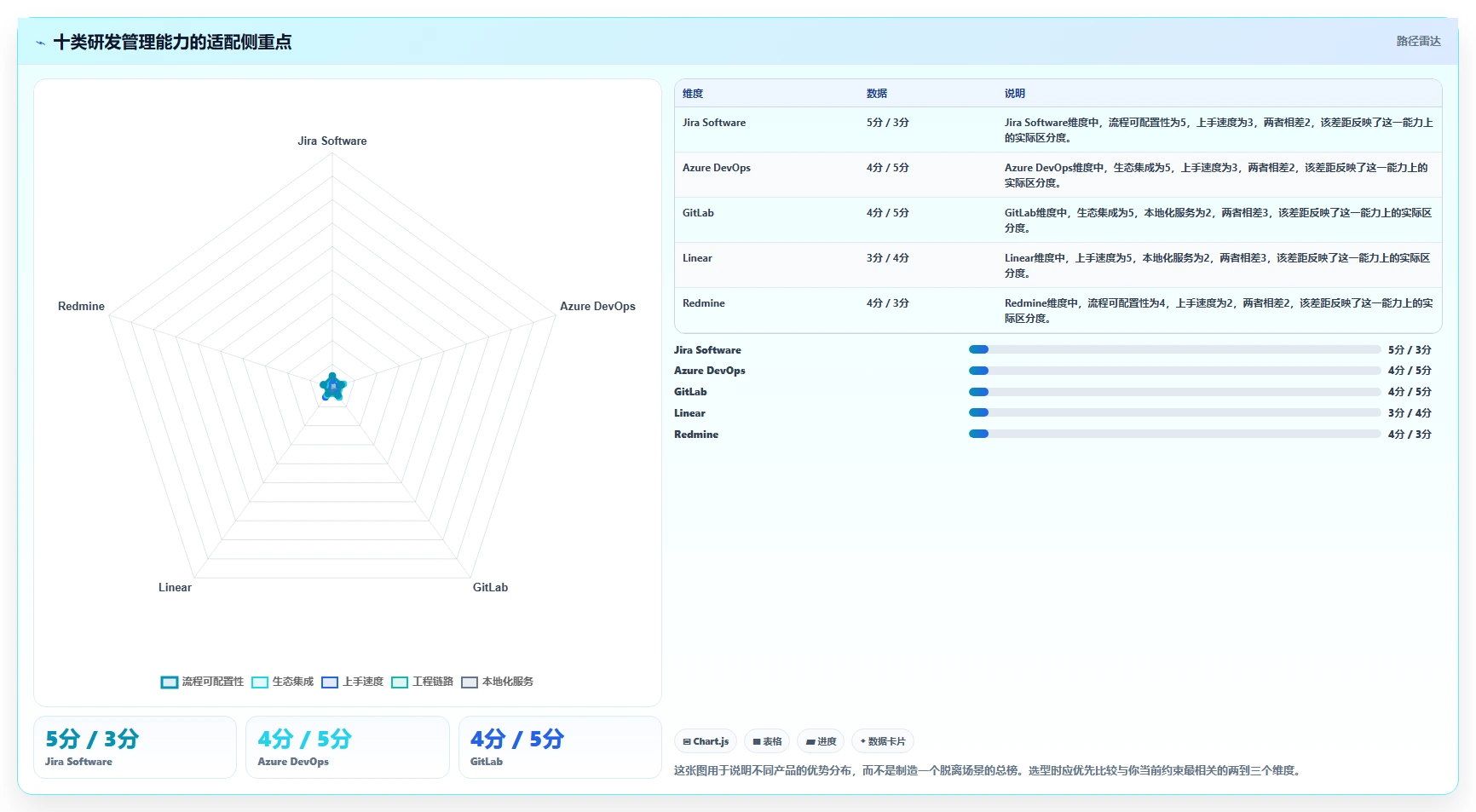Screen dimensions: 1476x812
Task: Click the bold Linear label in progress list
Action: pos(689,413)
